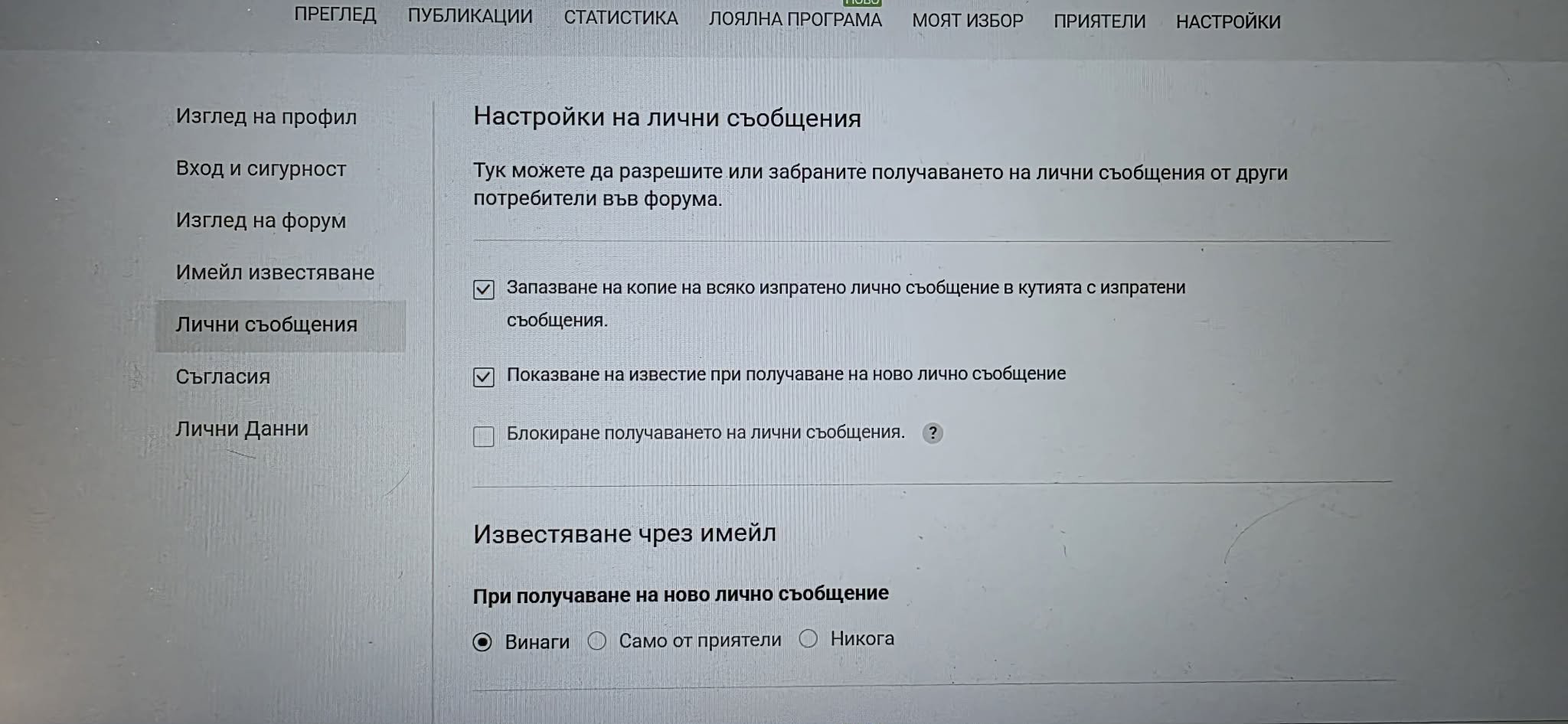Screen dimensions: 1568x724
Task: Go to "Вход и сигурност" section
Action: (261, 168)
